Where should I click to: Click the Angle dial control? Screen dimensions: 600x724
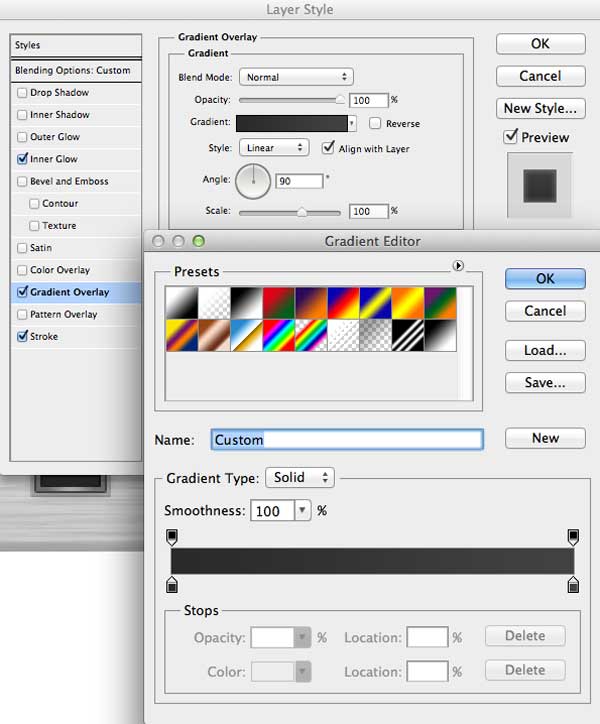(x=253, y=181)
